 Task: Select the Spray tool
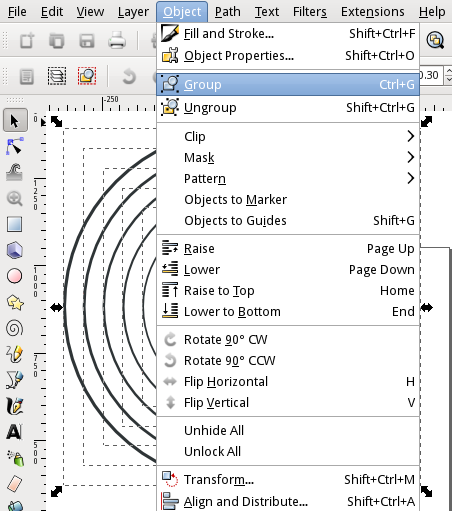[x=15, y=458]
